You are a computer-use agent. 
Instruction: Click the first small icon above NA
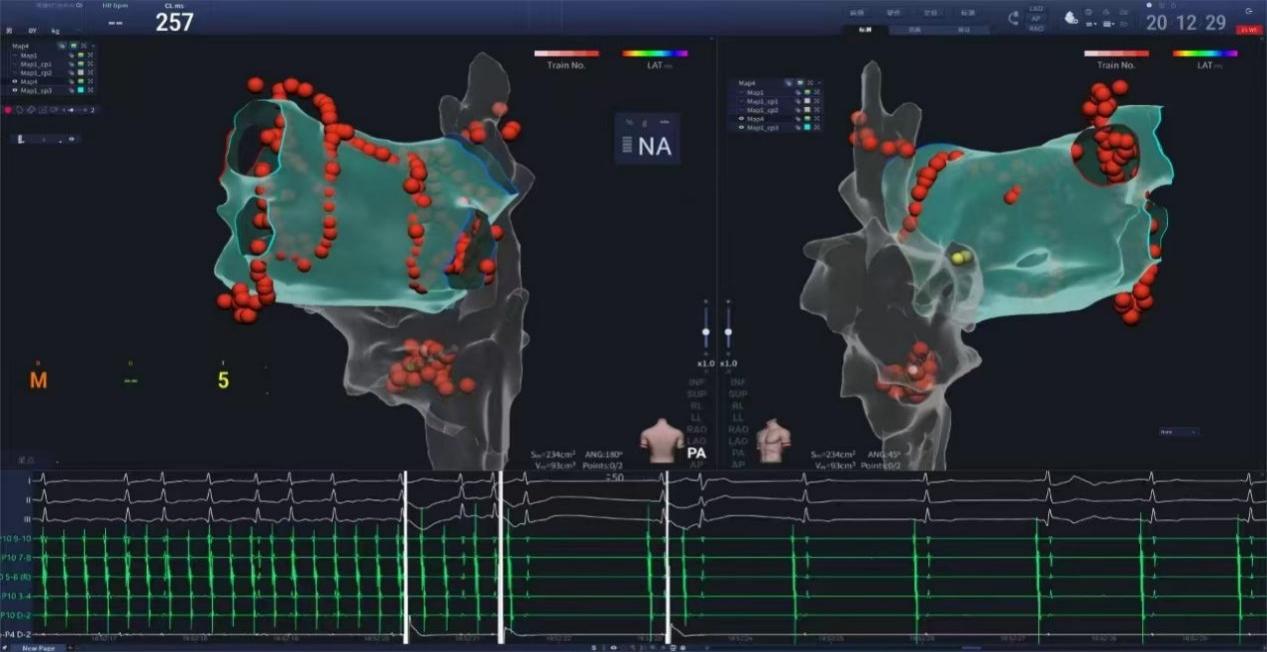click(629, 121)
